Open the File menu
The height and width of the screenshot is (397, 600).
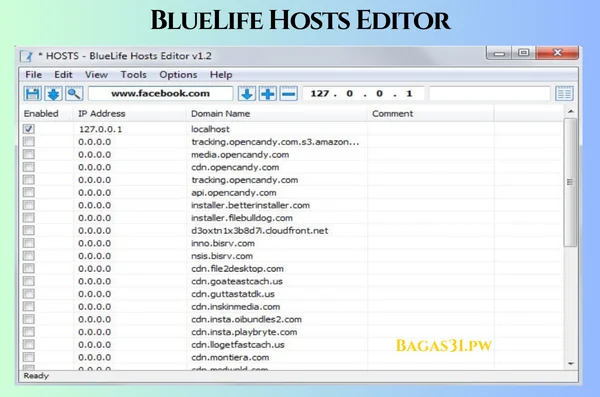[33, 75]
